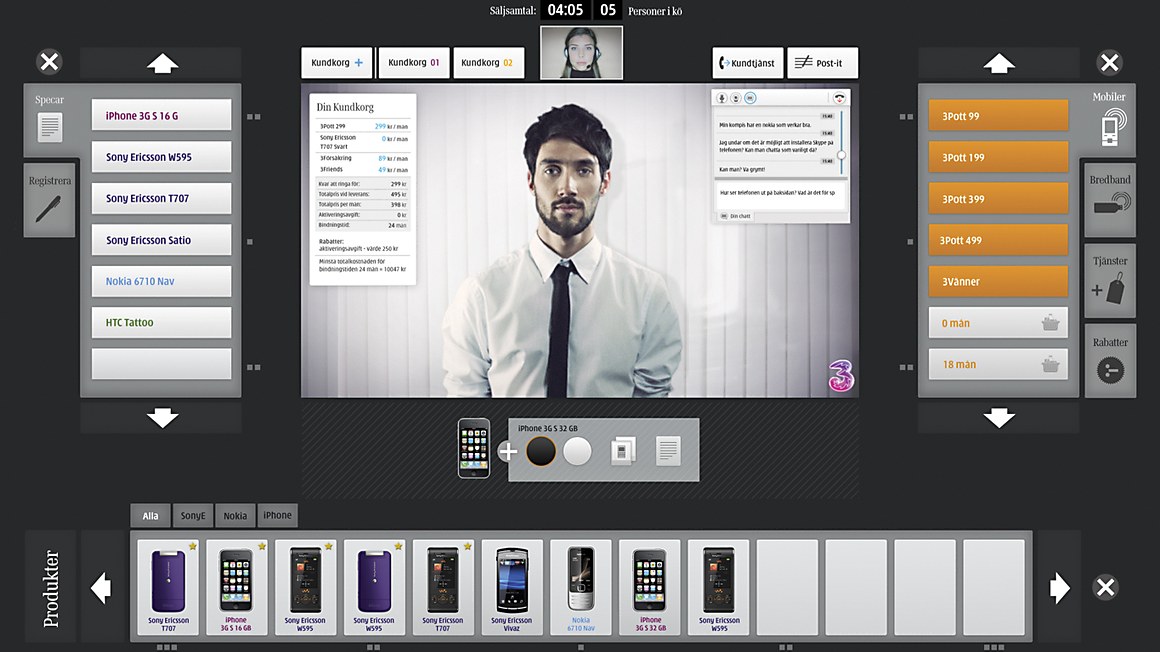
Task: Filter products by the iPhone tab
Action: (277, 516)
